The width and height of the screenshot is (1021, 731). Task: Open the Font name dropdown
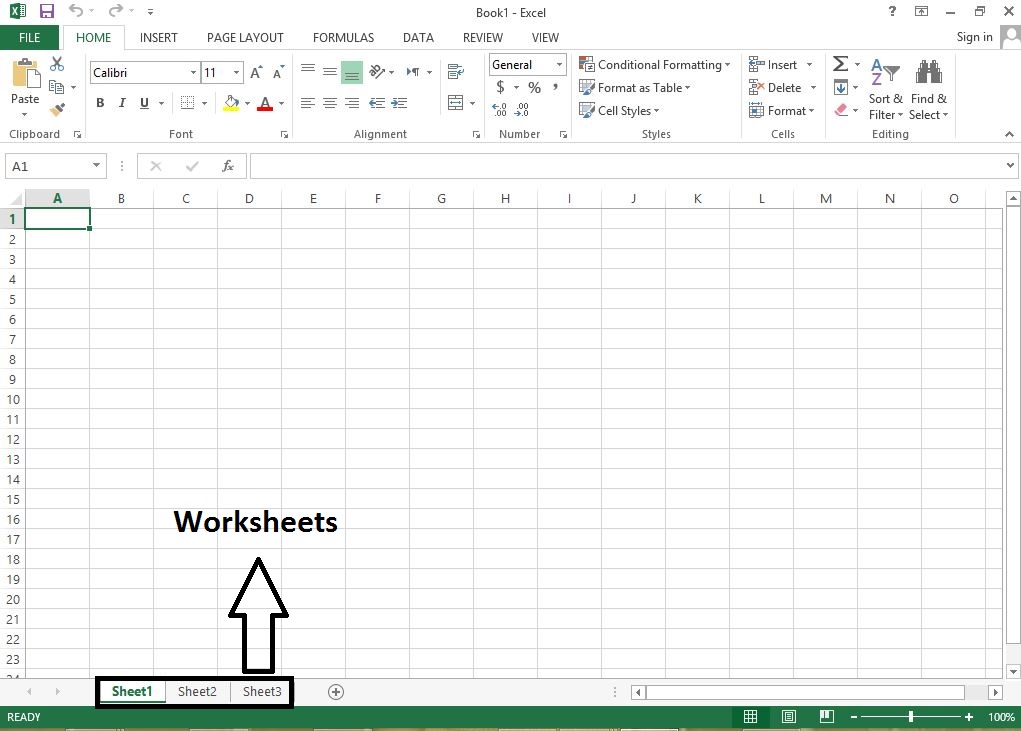point(195,72)
